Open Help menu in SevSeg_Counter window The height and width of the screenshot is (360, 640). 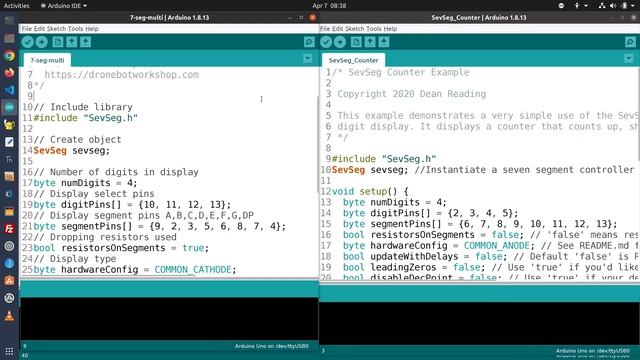390,29
